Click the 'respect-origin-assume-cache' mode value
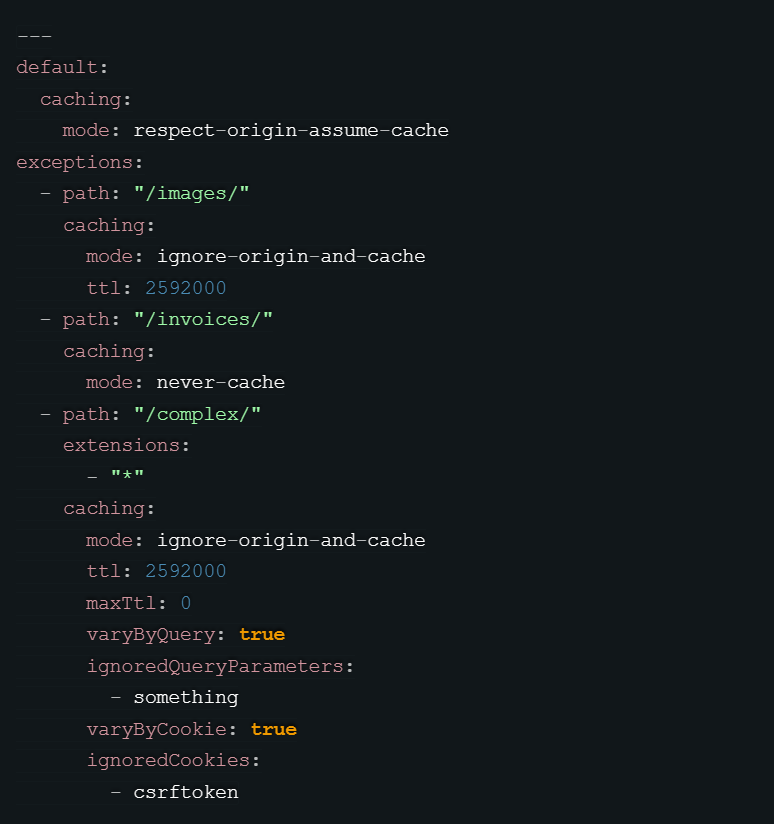This screenshot has width=774, height=824. click(x=291, y=130)
